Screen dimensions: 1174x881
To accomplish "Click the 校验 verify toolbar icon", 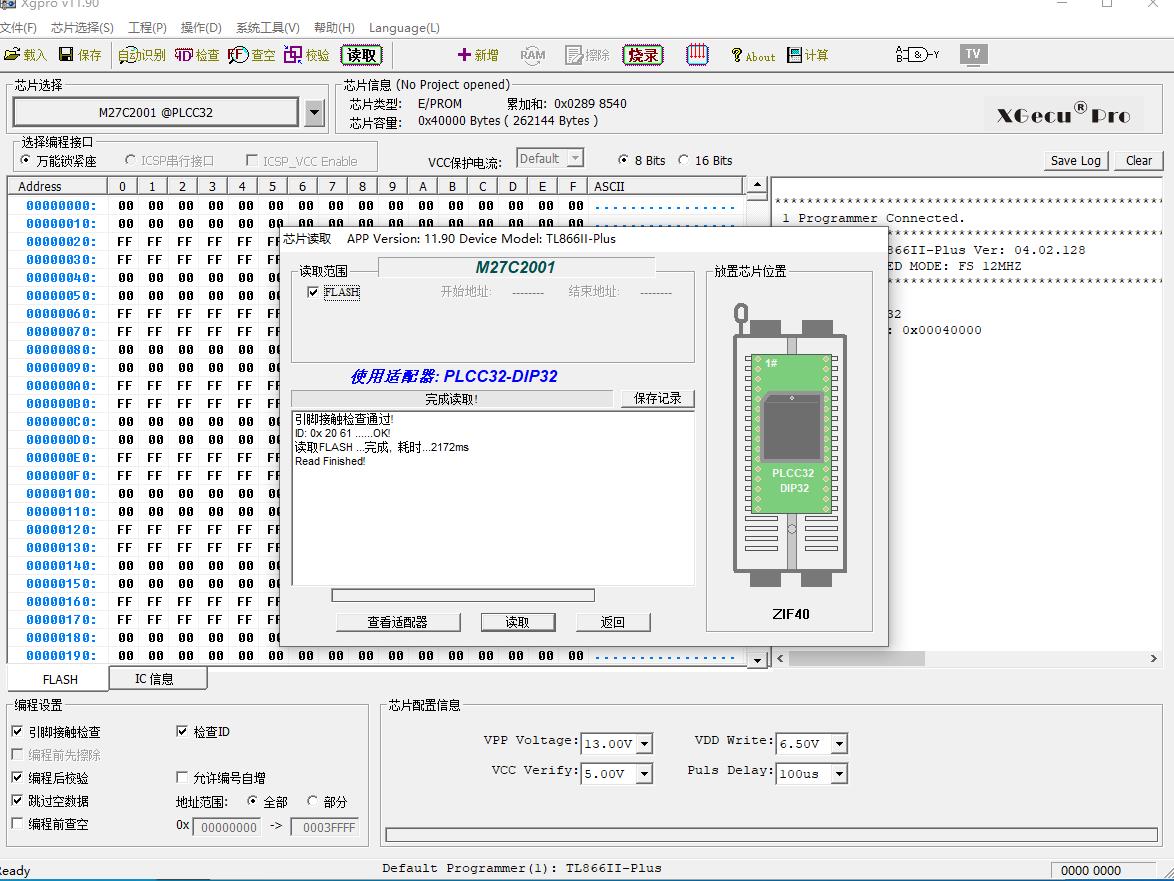I will pyautogui.click(x=293, y=55).
